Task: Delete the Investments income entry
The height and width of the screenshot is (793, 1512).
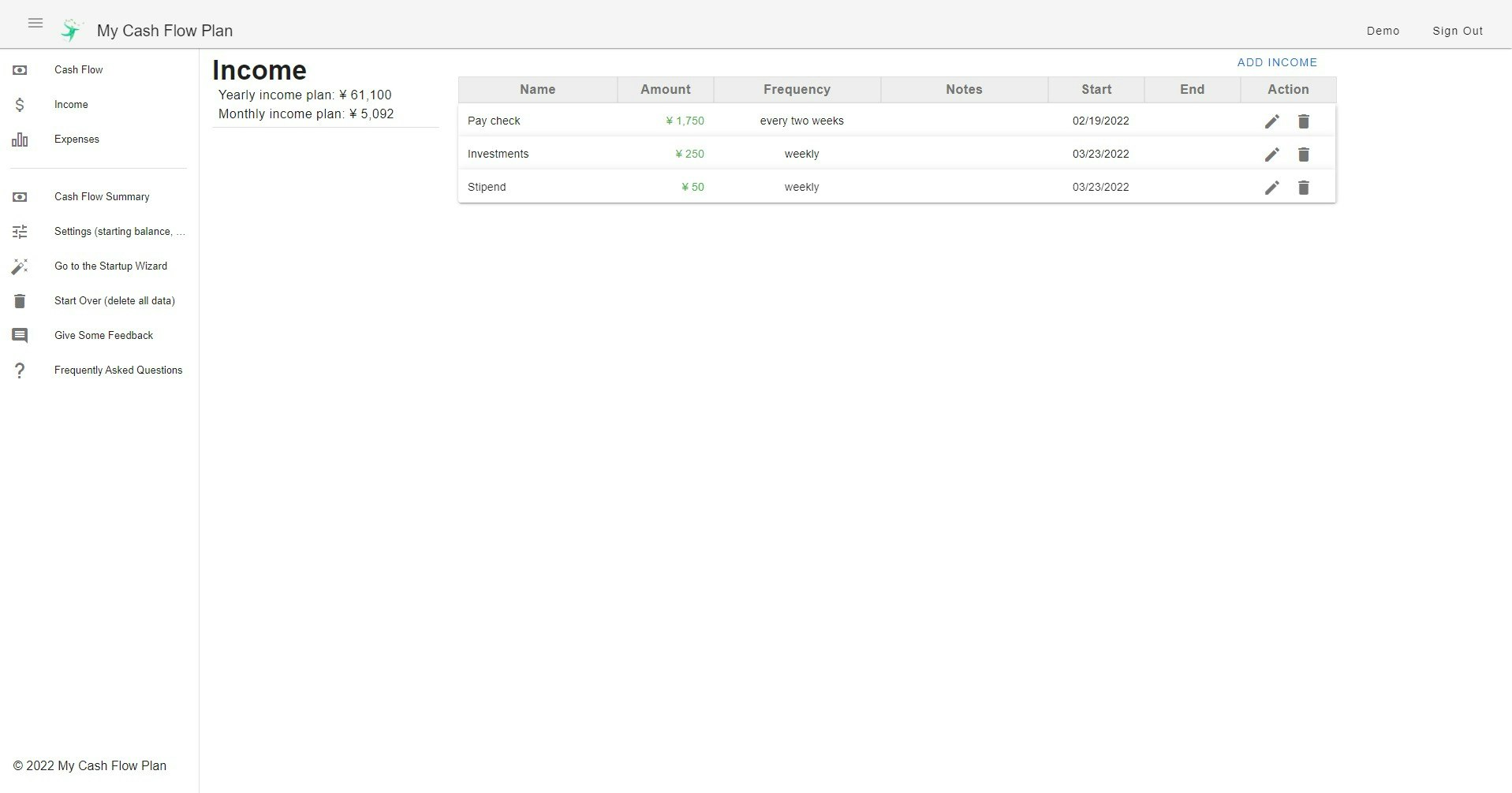Action: click(x=1303, y=154)
